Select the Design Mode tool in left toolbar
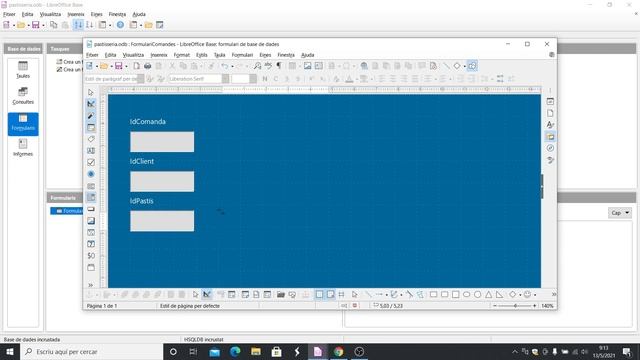Viewport: 640px width, 360px height. 91,104
